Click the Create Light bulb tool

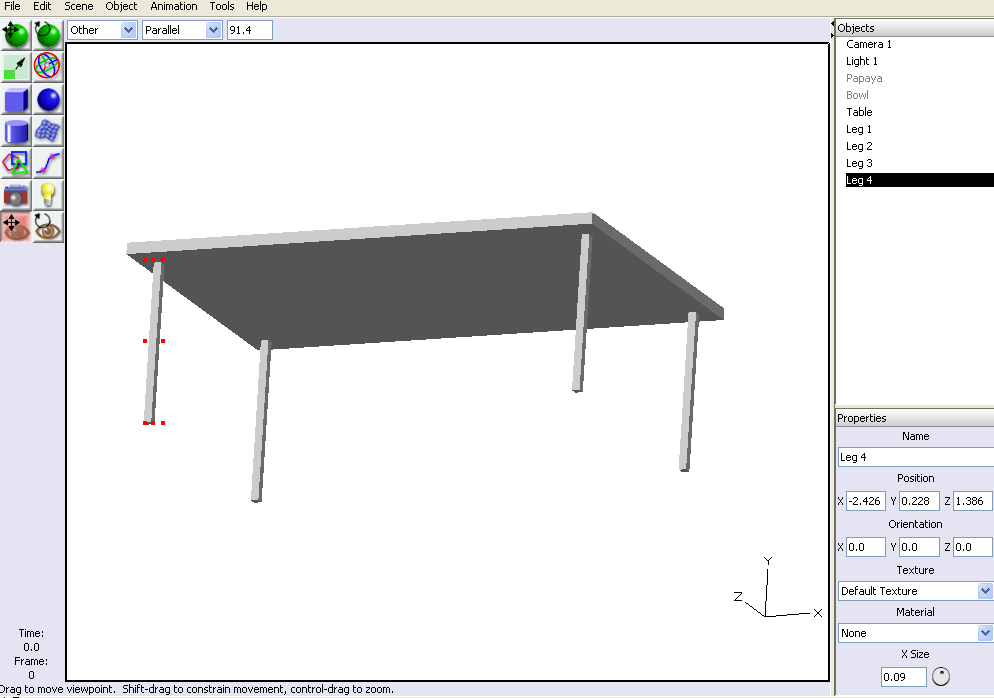(x=48, y=195)
